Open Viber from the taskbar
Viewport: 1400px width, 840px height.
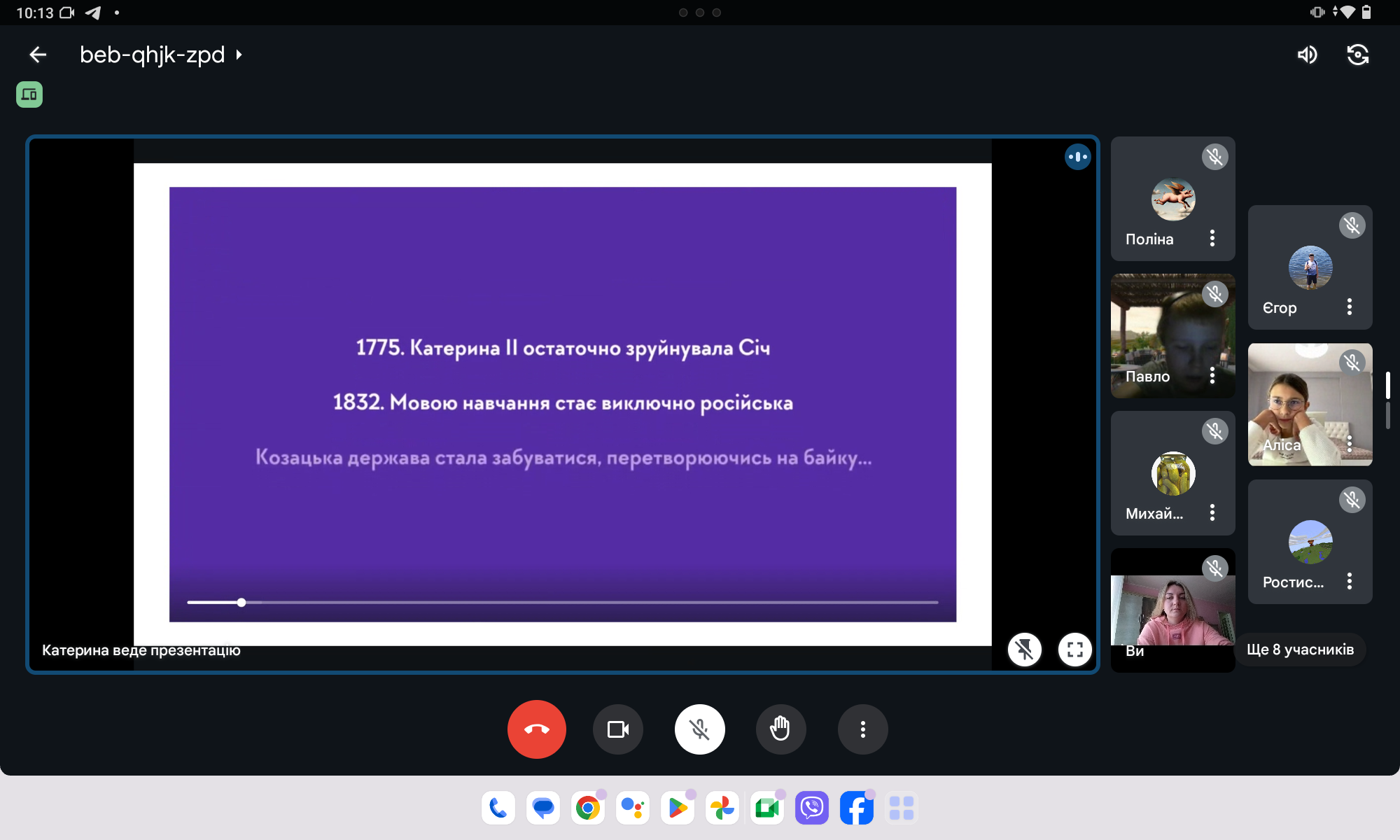click(x=812, y=808)
